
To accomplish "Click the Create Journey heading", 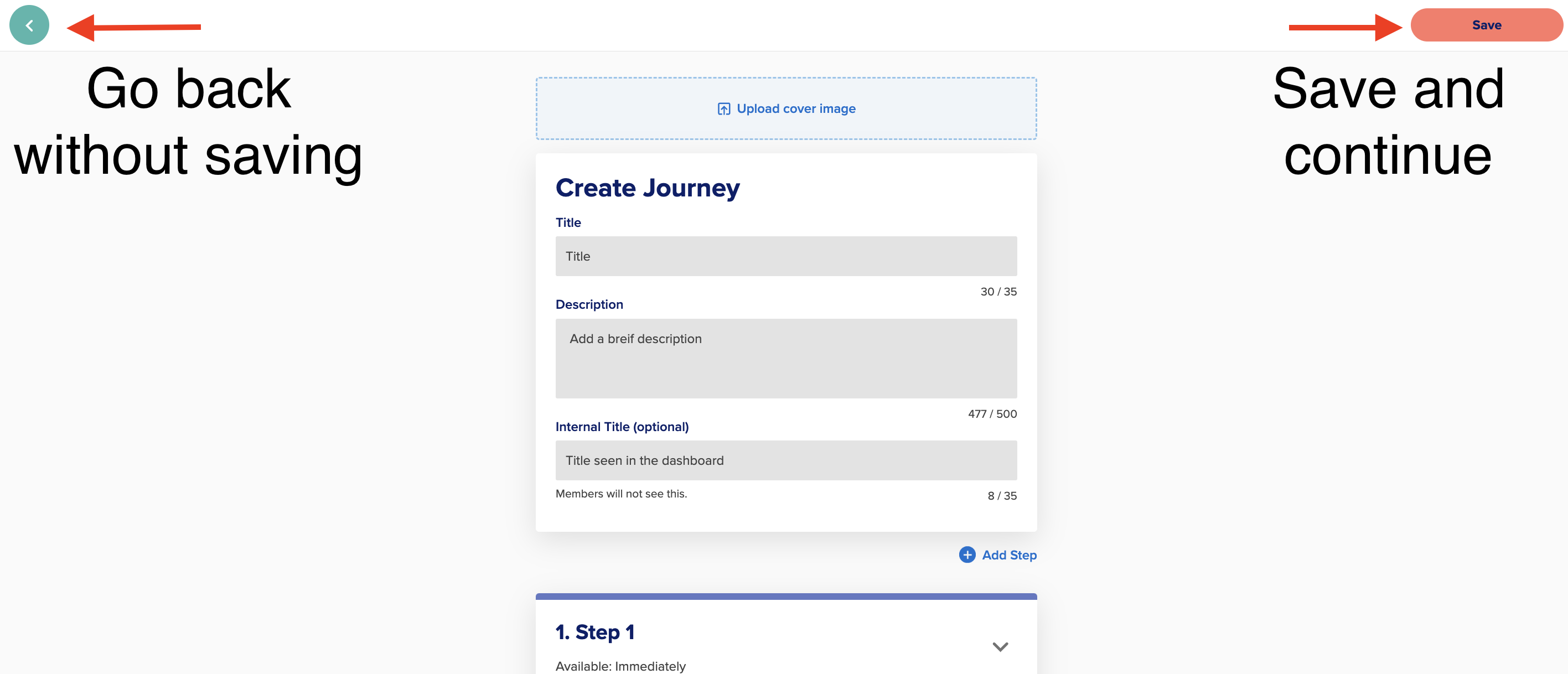I will 648,188.
